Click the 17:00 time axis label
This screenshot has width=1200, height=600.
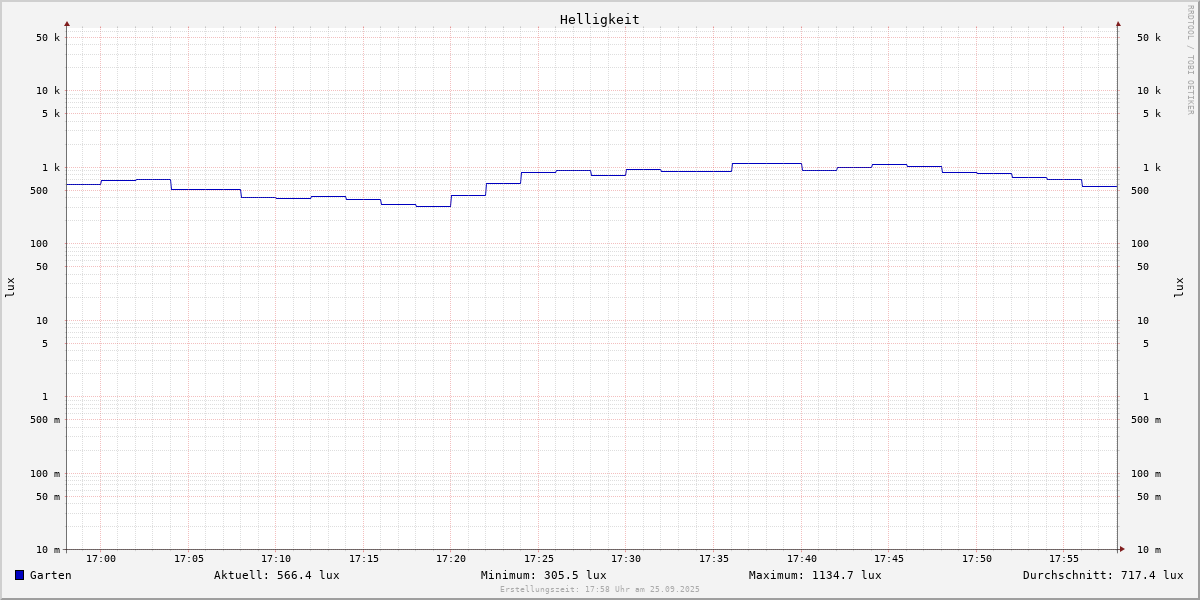point(101,559)
